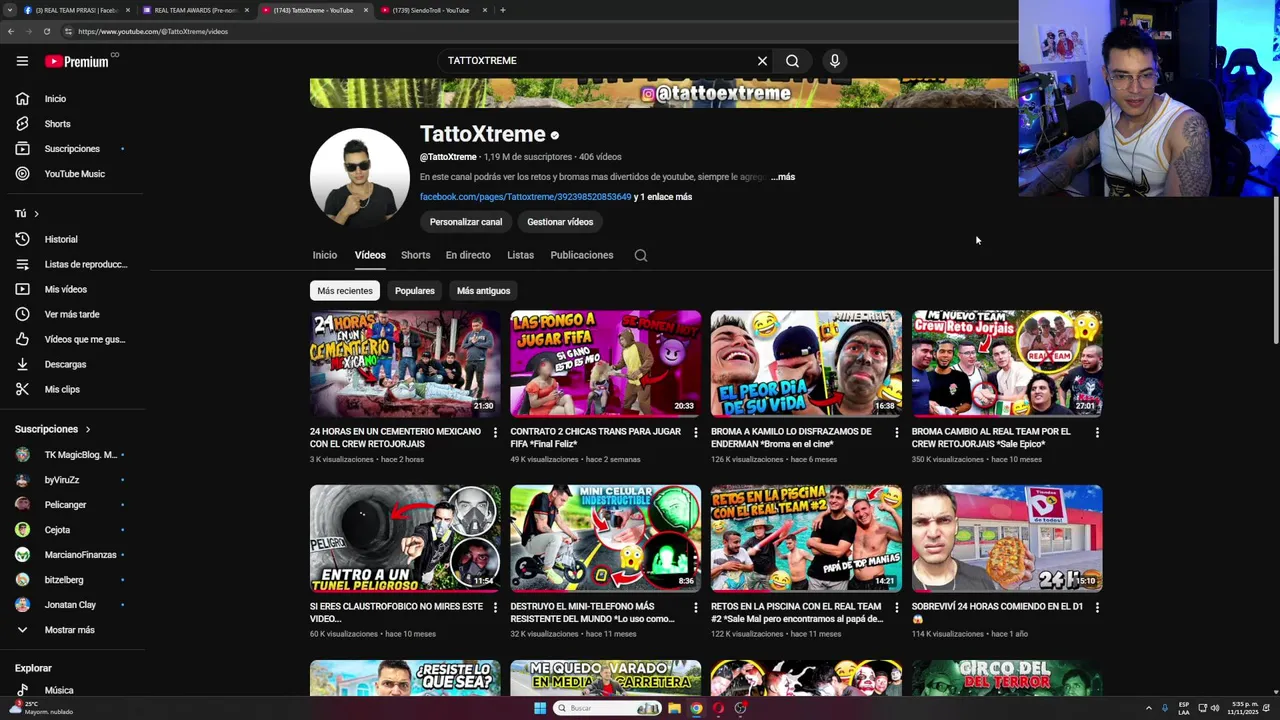Open the hamburger guide menu
This screenshot has height=720, width=1280.
coord(22,61)
